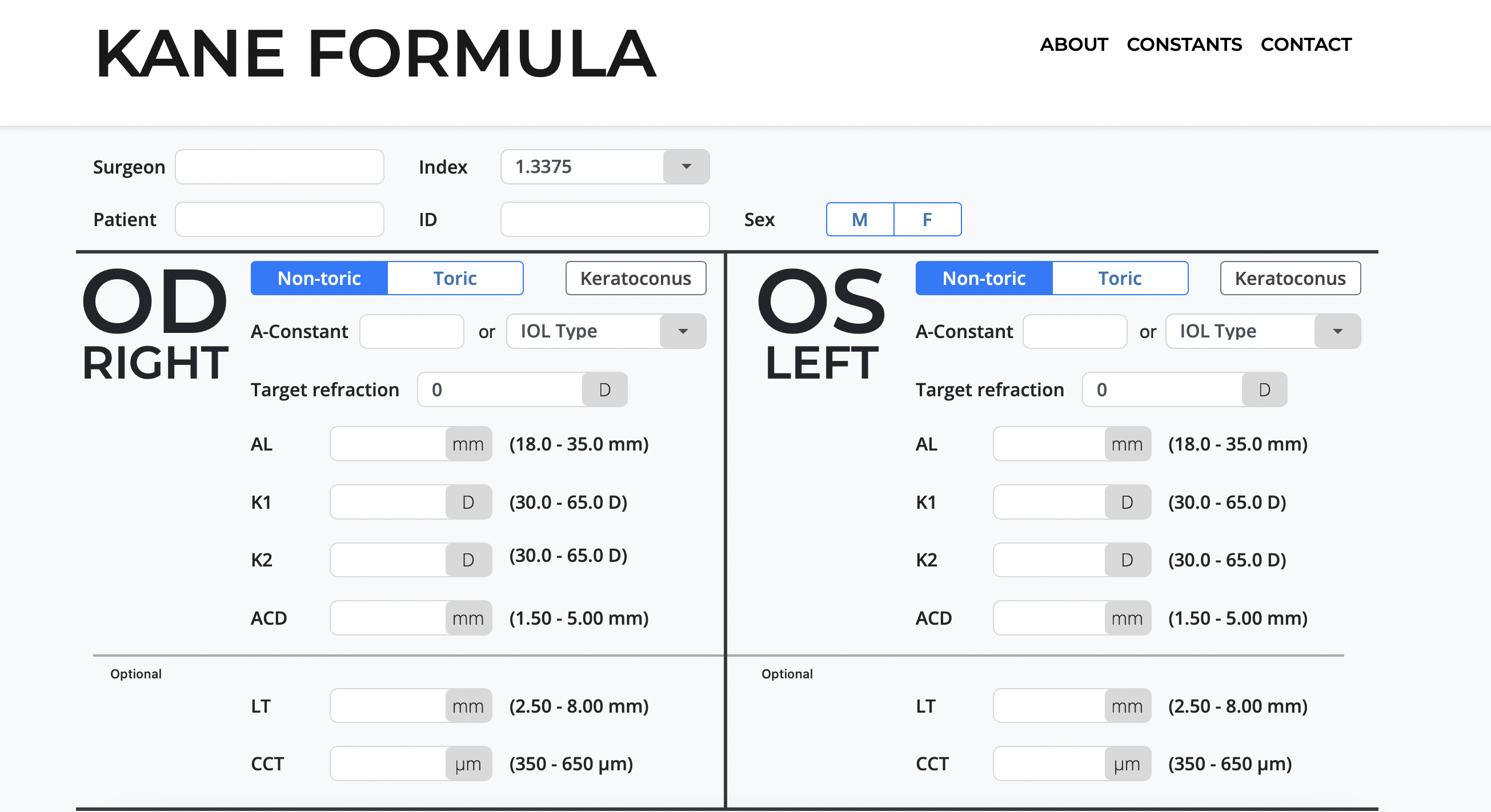Click the KANE FORMULA title
The image size is (1491, 812).
tap(376, 53)
